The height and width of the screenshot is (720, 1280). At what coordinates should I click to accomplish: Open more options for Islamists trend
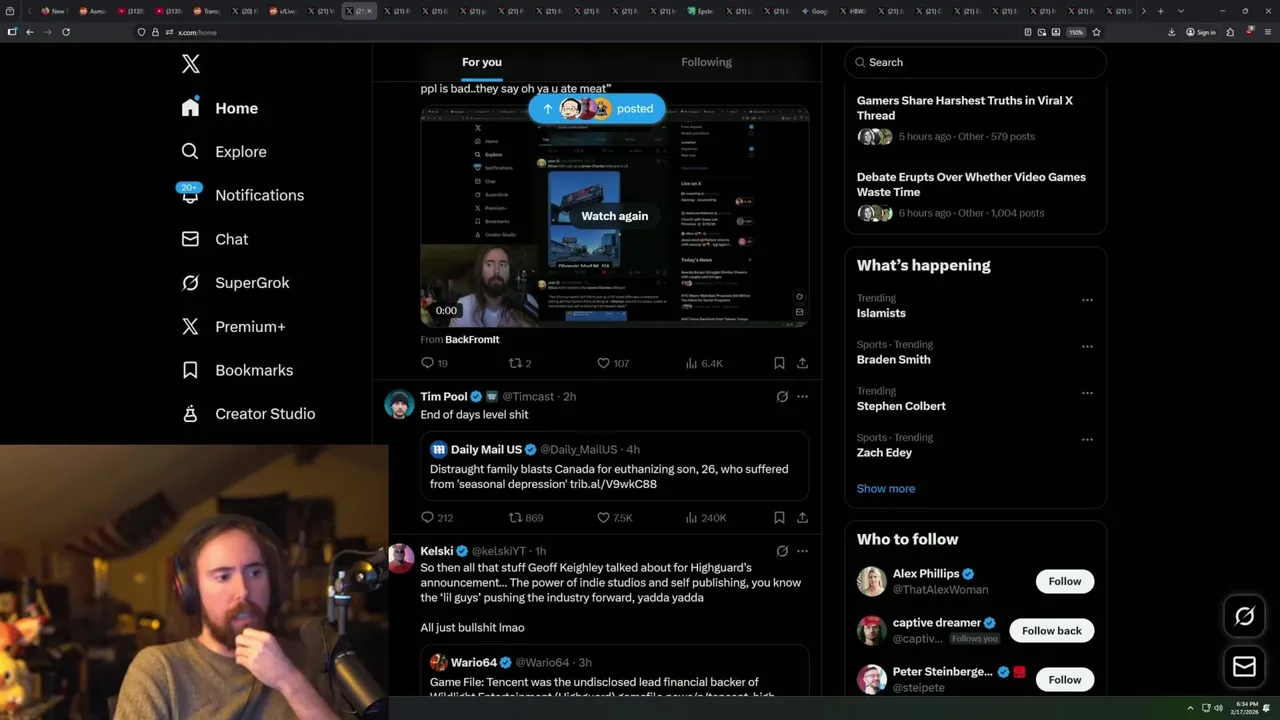point(1087,300)
